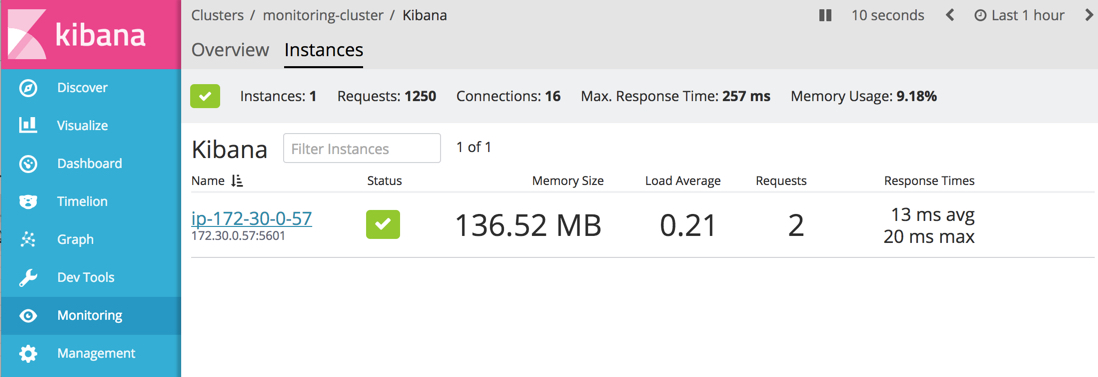Select Discover in sidebar
The width and height of the screenshot is (1098, 377).
[83, 88]
